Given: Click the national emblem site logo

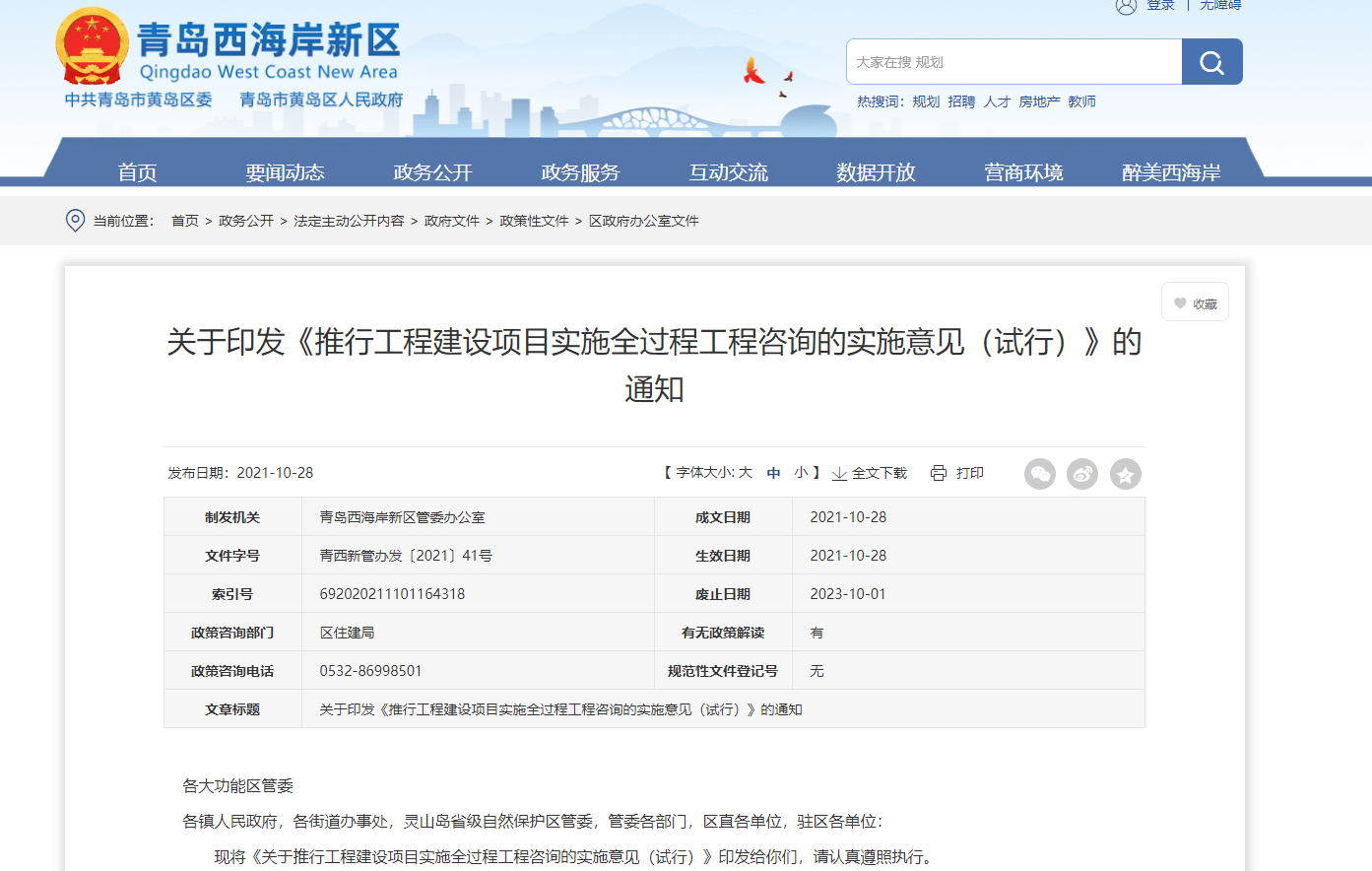Looking at the screenshot, I should pos(93,48).
